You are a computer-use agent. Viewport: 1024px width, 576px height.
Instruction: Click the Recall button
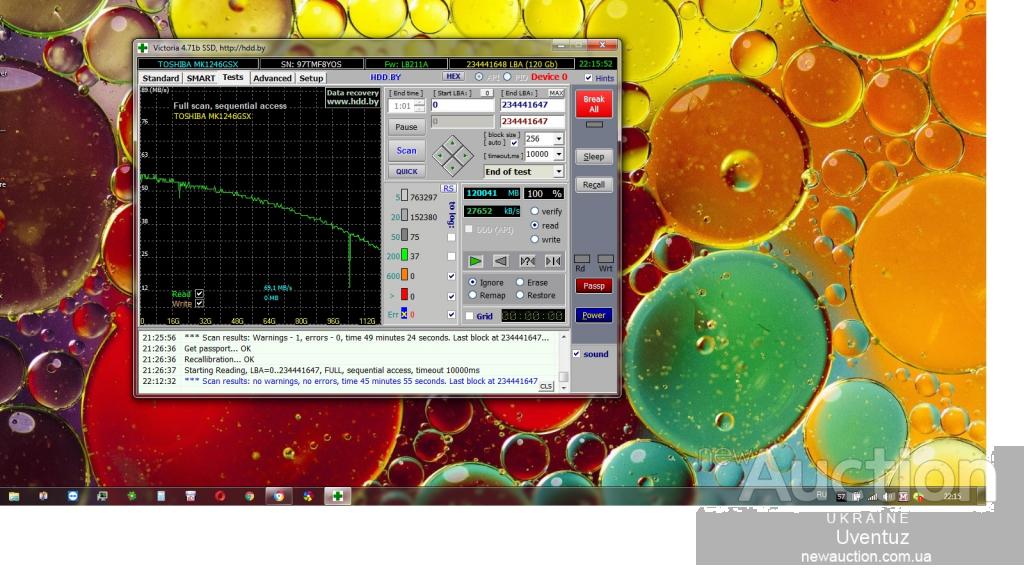point(594,184)
